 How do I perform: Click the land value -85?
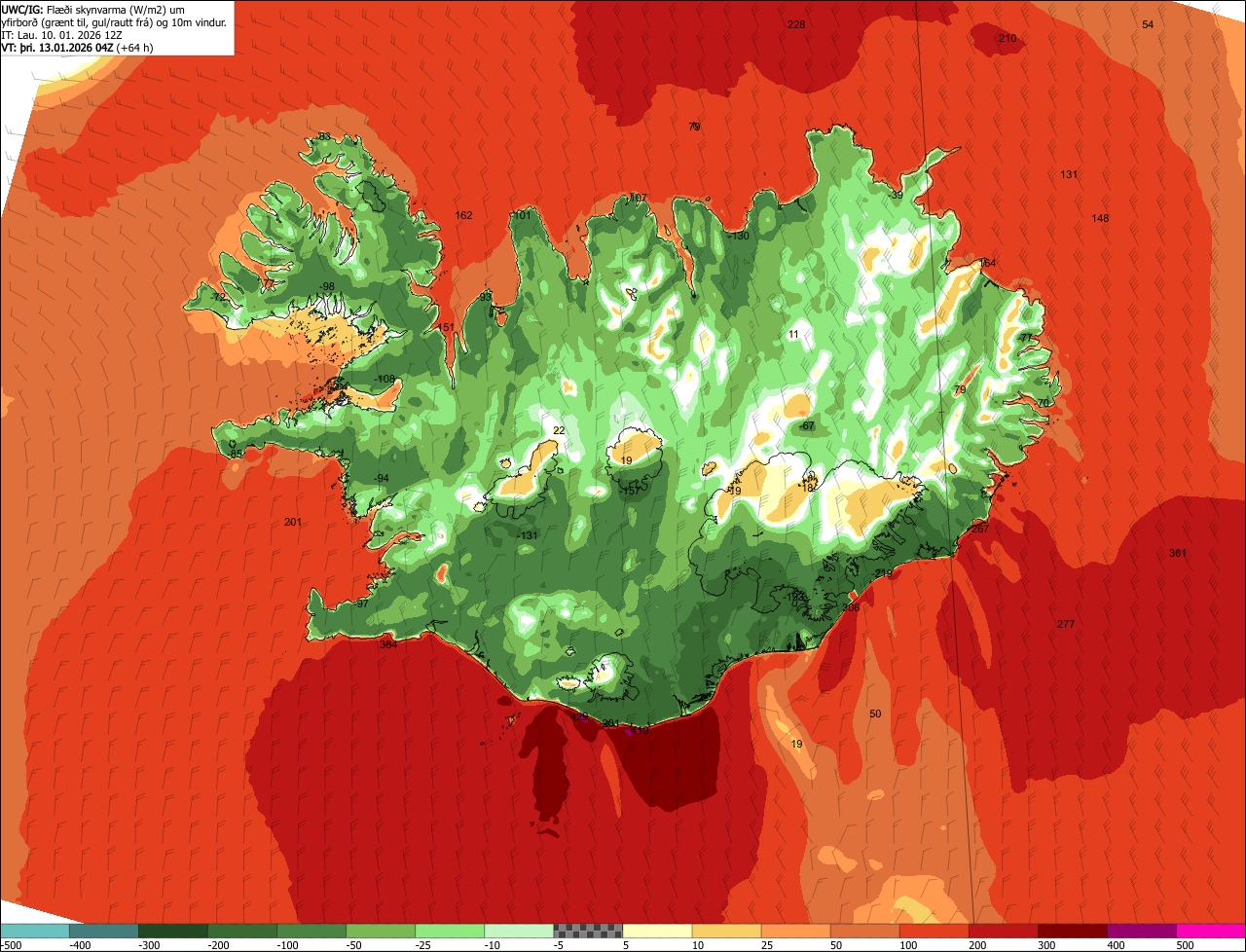(x=235, y=454)
